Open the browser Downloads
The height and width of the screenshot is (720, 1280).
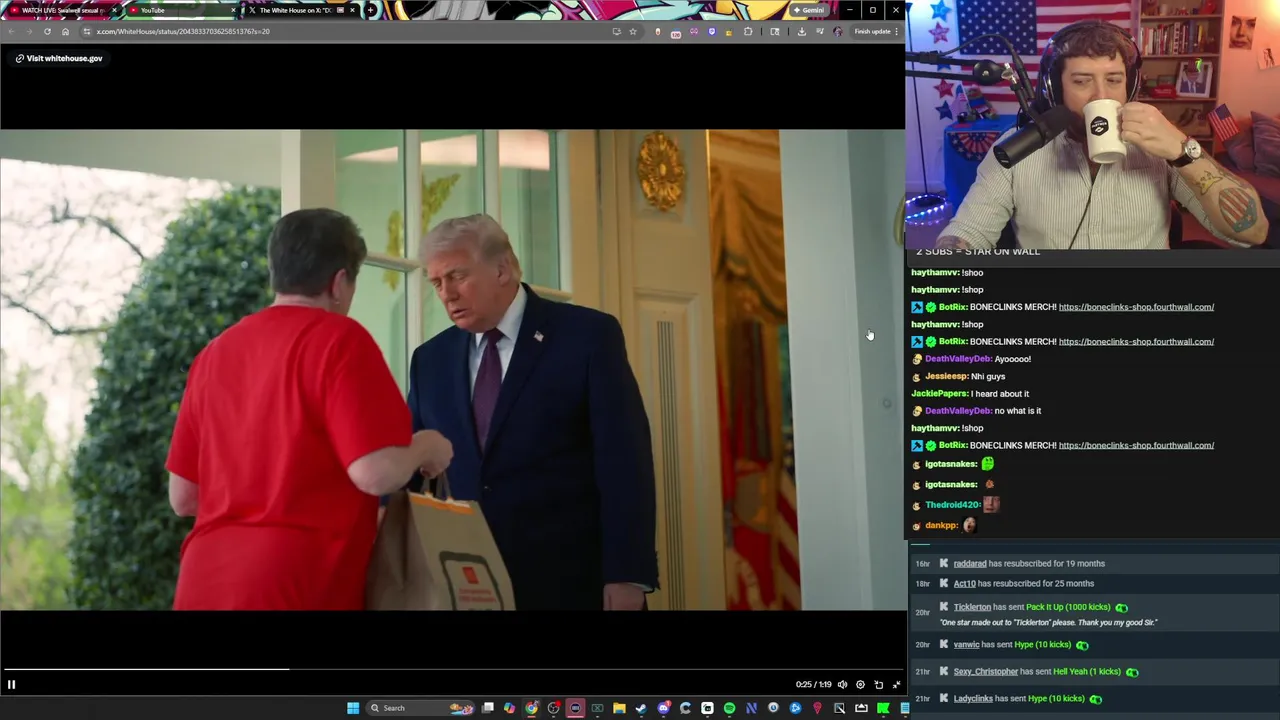click(x=801, y=31)
